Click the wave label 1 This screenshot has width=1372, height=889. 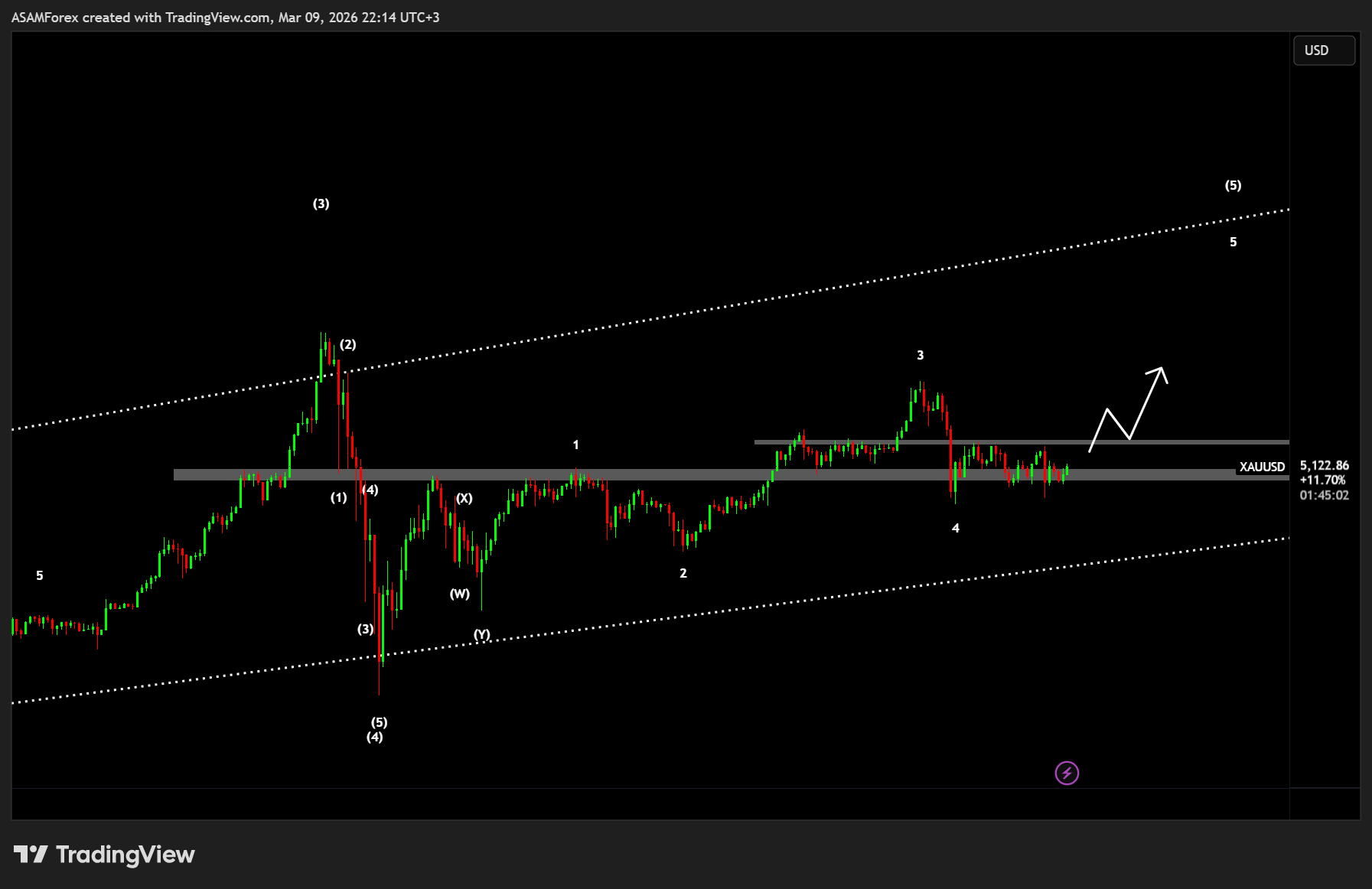point(576,444)
